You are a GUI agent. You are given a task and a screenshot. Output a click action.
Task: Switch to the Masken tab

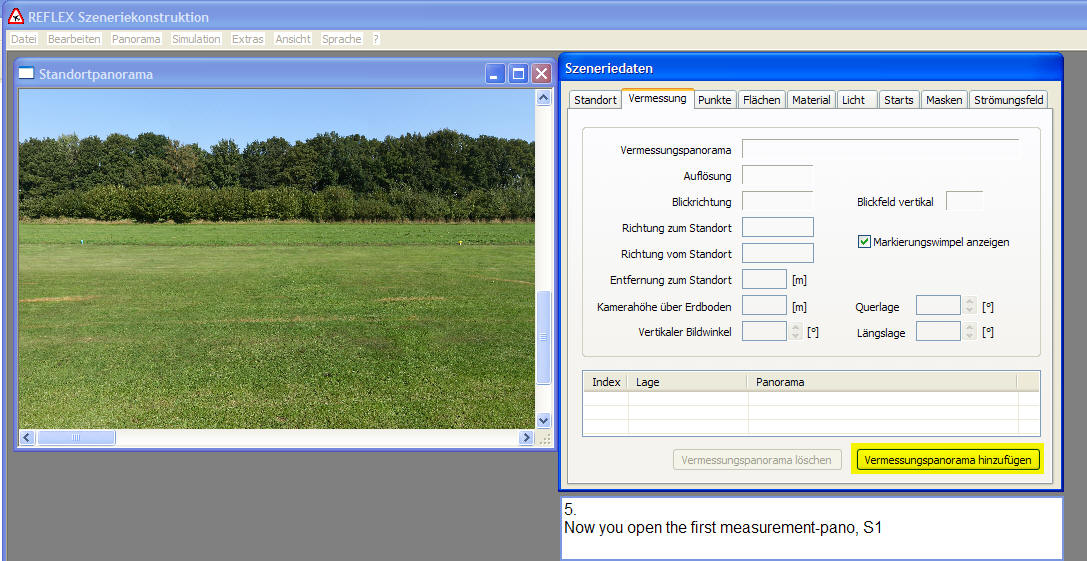(x=944, y=100)
